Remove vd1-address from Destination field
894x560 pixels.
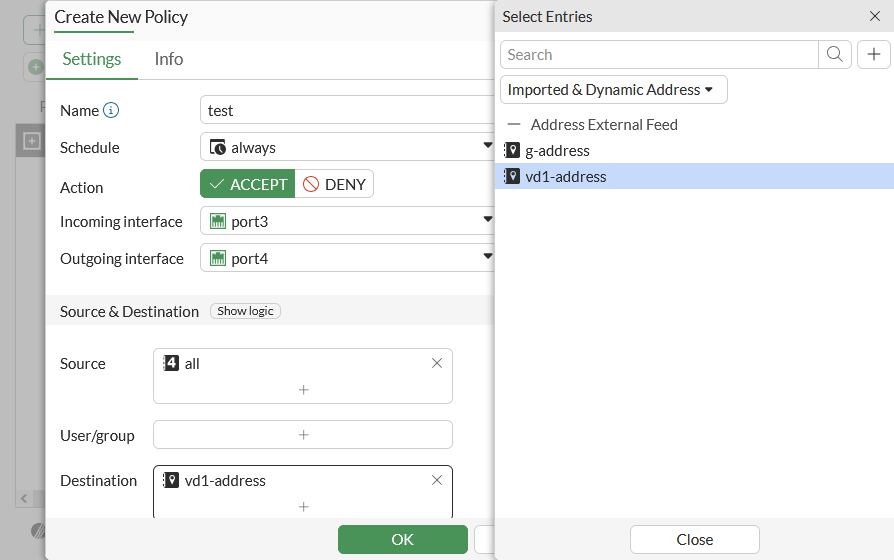(x=436, y=481)
